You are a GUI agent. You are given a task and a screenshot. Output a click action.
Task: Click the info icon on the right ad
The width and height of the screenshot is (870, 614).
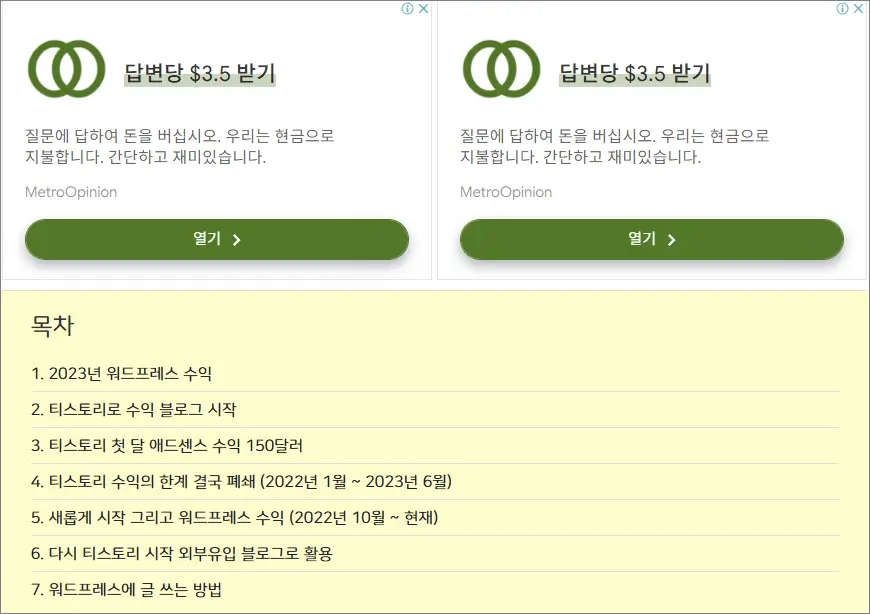coord(842,9)
